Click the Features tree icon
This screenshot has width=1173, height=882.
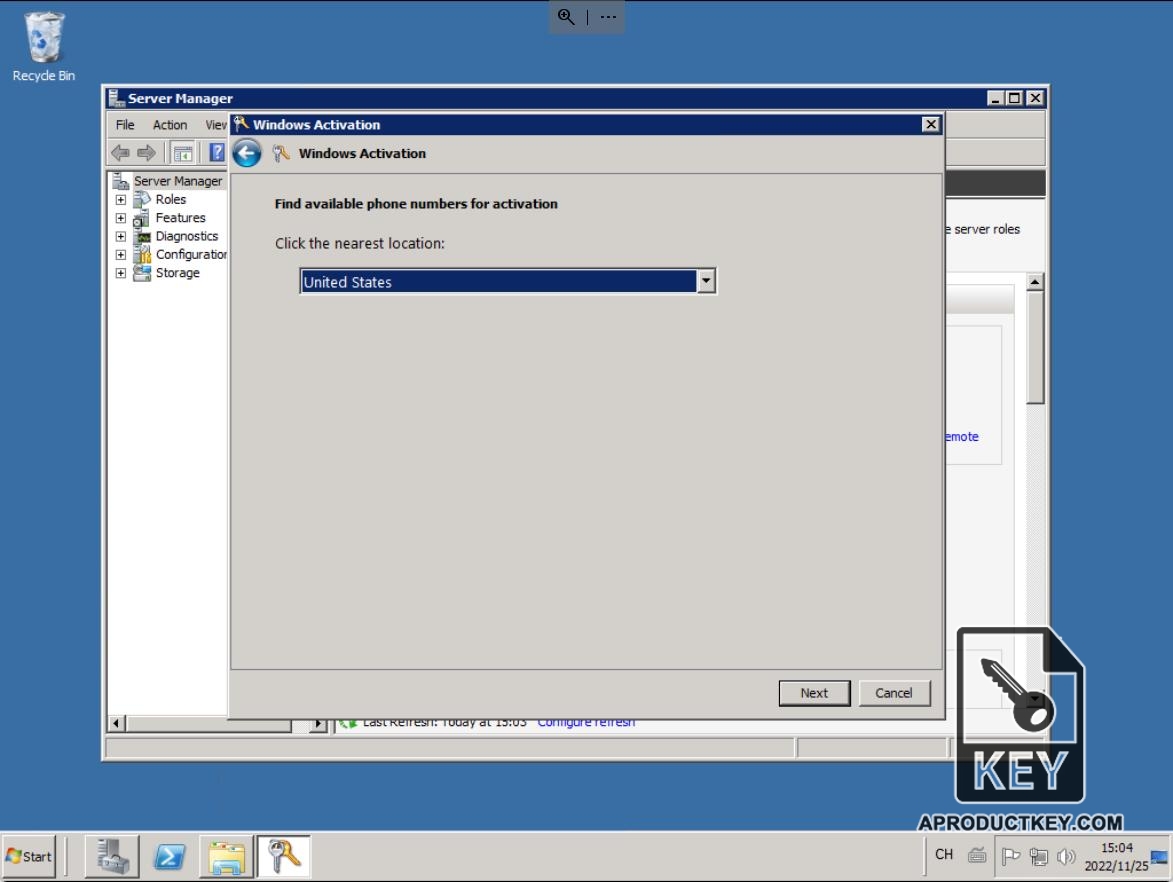(x=141, y=218)
